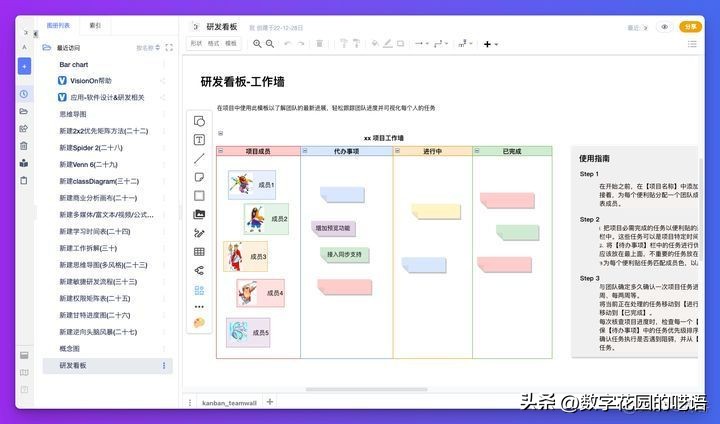
Task: Open the recent clock icon in sidebar
Action: [24, 94]
